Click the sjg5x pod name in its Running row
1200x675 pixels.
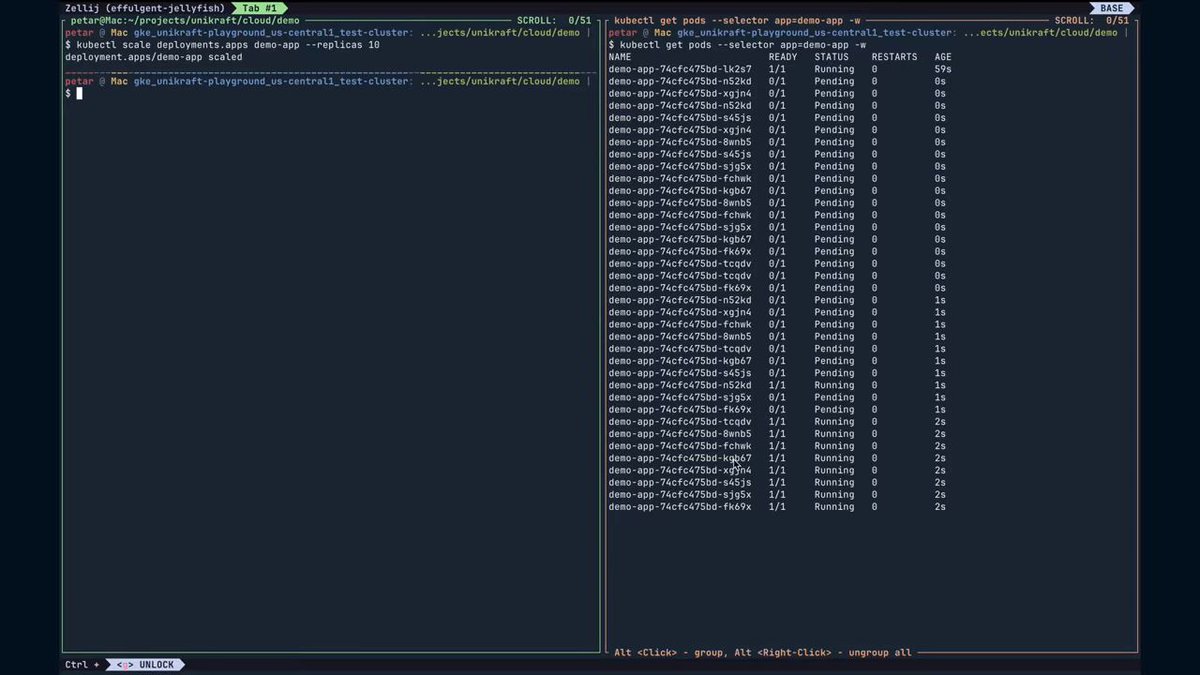click(680, 495)
